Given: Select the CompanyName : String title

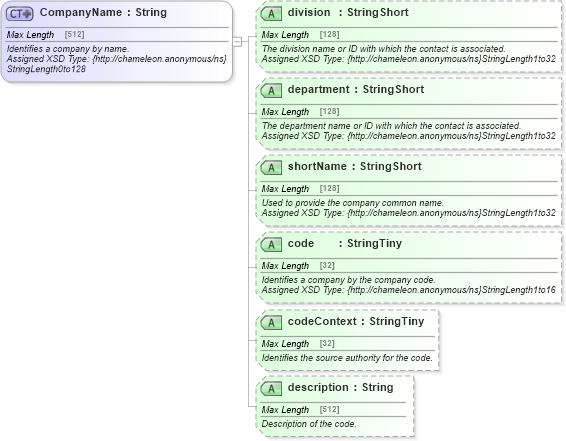Looking at the screenshot, I should (x=103, y=12).
